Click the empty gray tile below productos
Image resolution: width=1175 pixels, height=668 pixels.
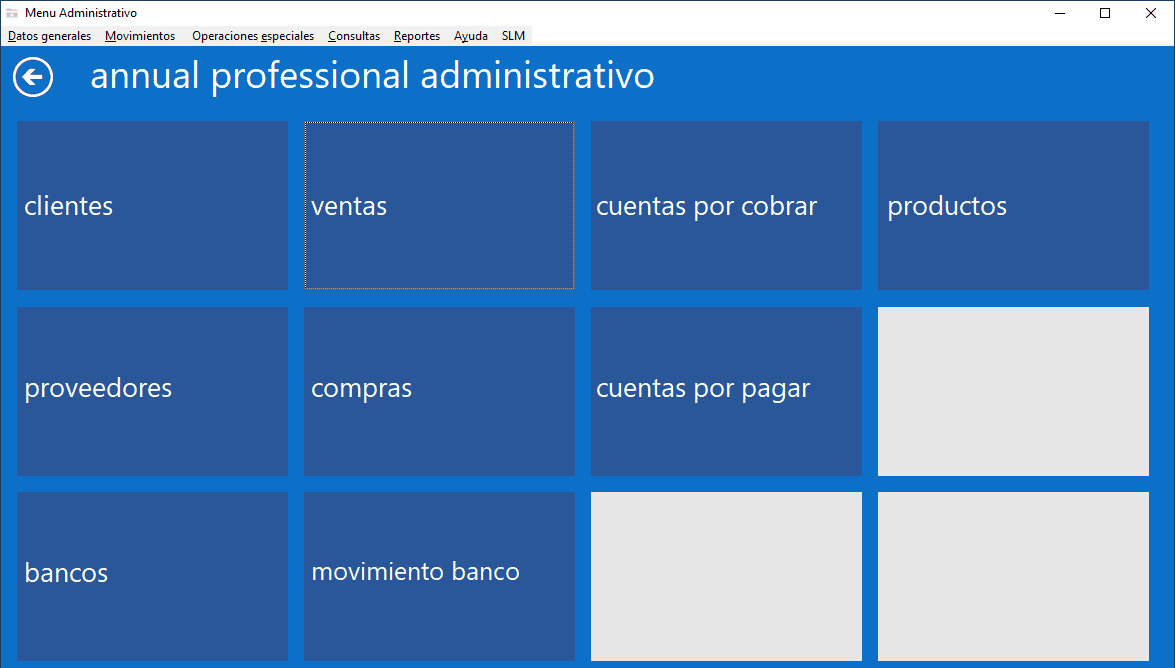point(1013,391)
